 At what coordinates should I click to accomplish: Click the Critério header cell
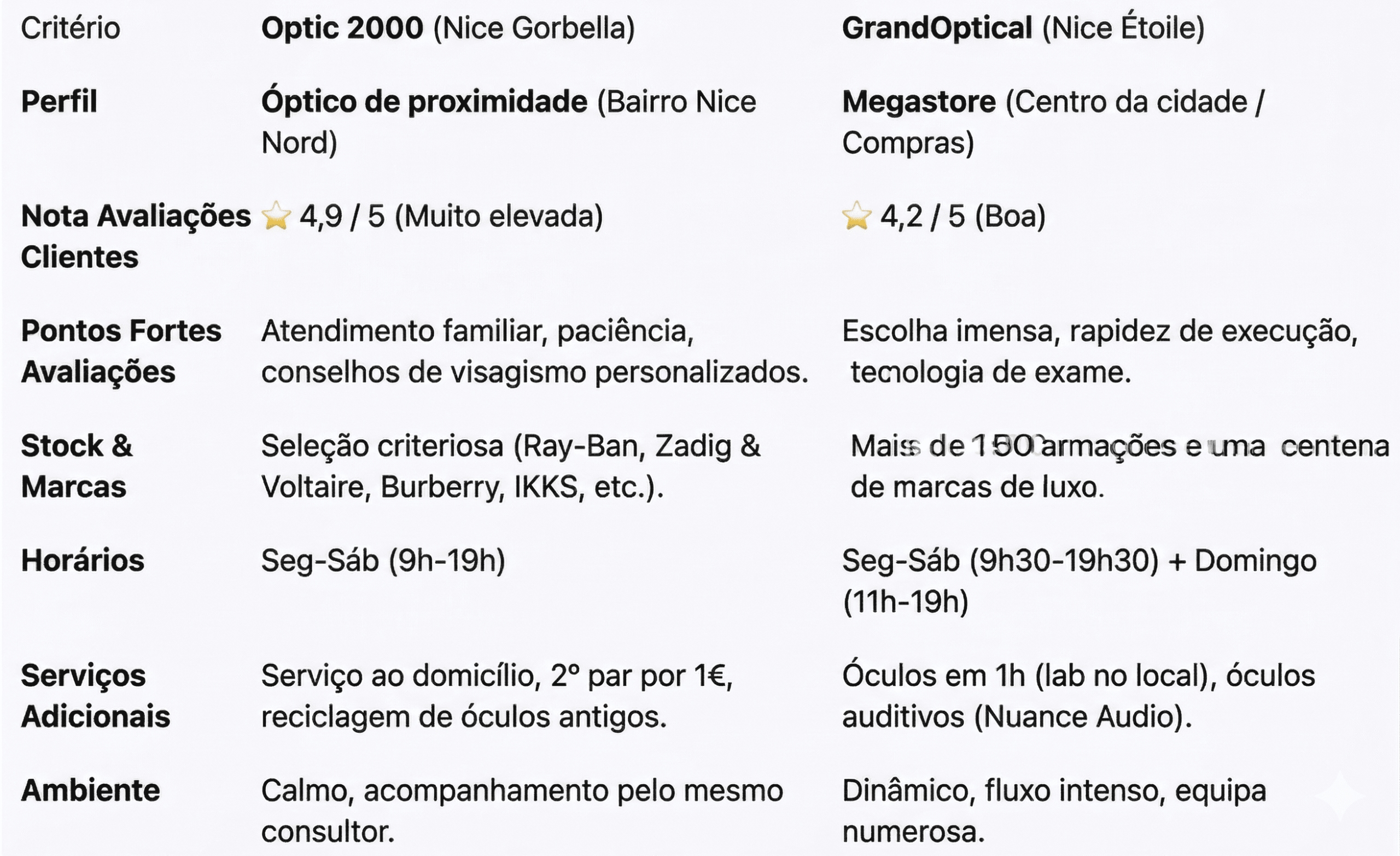click(x=71, y=28)
